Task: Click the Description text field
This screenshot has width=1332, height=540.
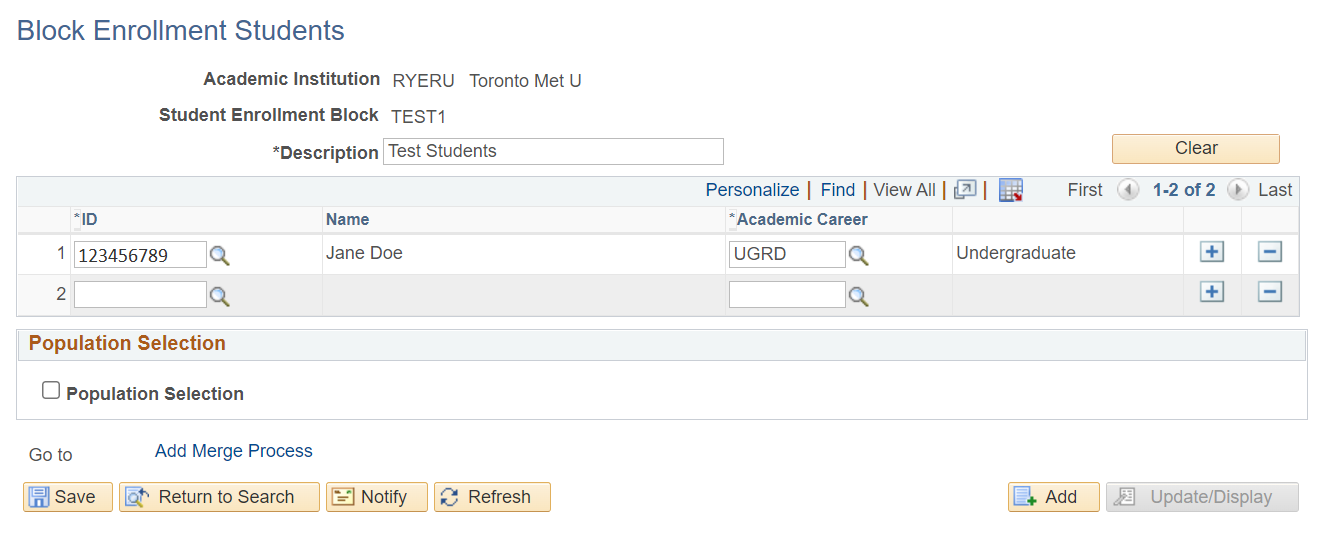Action: click(552, 152)
